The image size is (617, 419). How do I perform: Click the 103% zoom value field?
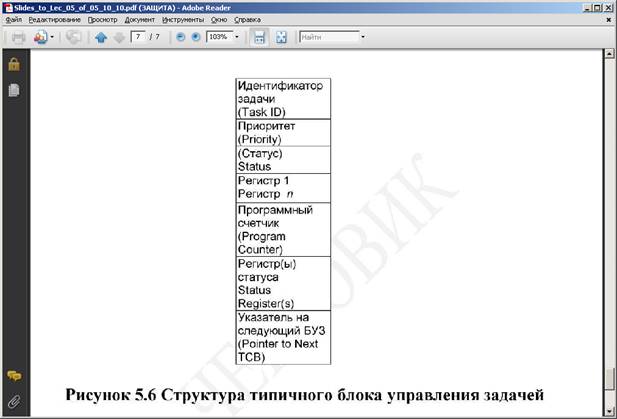220,37
